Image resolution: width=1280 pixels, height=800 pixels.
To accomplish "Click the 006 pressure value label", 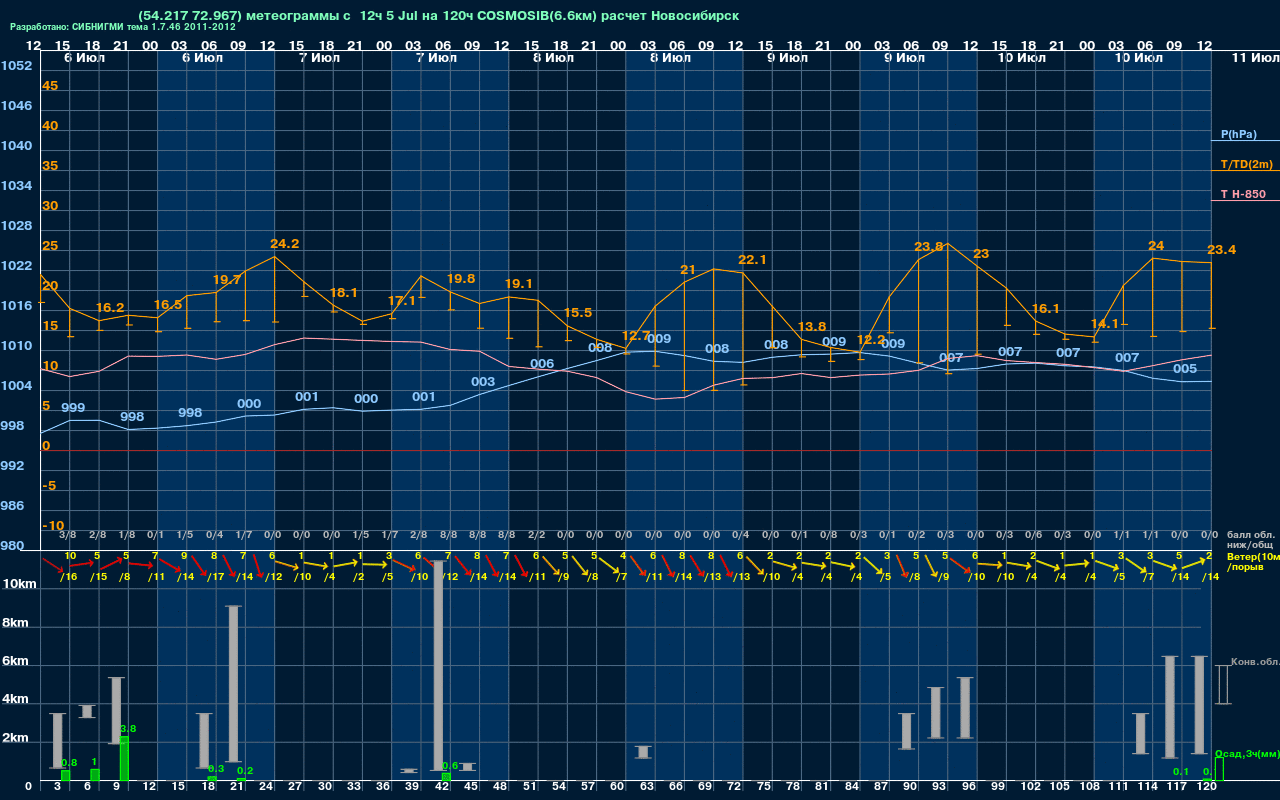I will (542, 364).
